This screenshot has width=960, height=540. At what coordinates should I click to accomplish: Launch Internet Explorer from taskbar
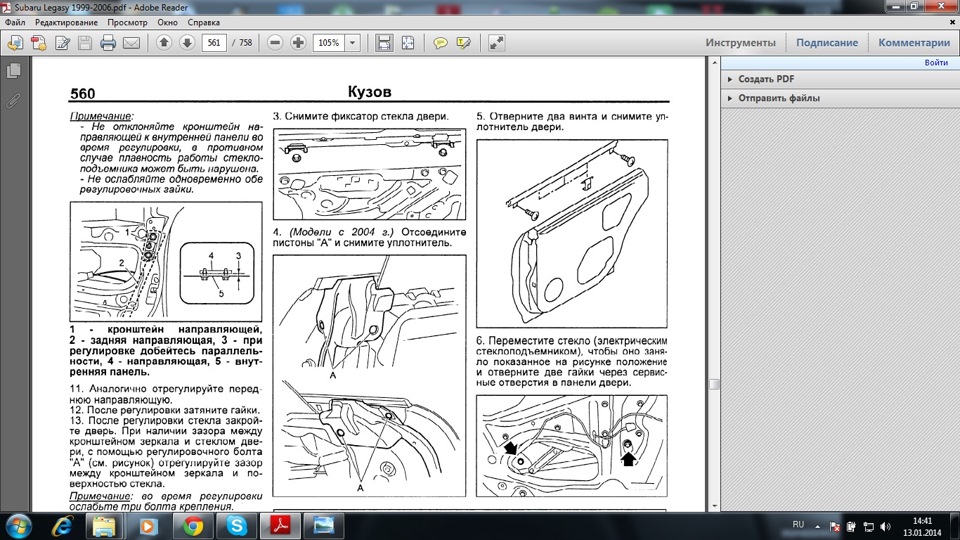click(62, 526)
